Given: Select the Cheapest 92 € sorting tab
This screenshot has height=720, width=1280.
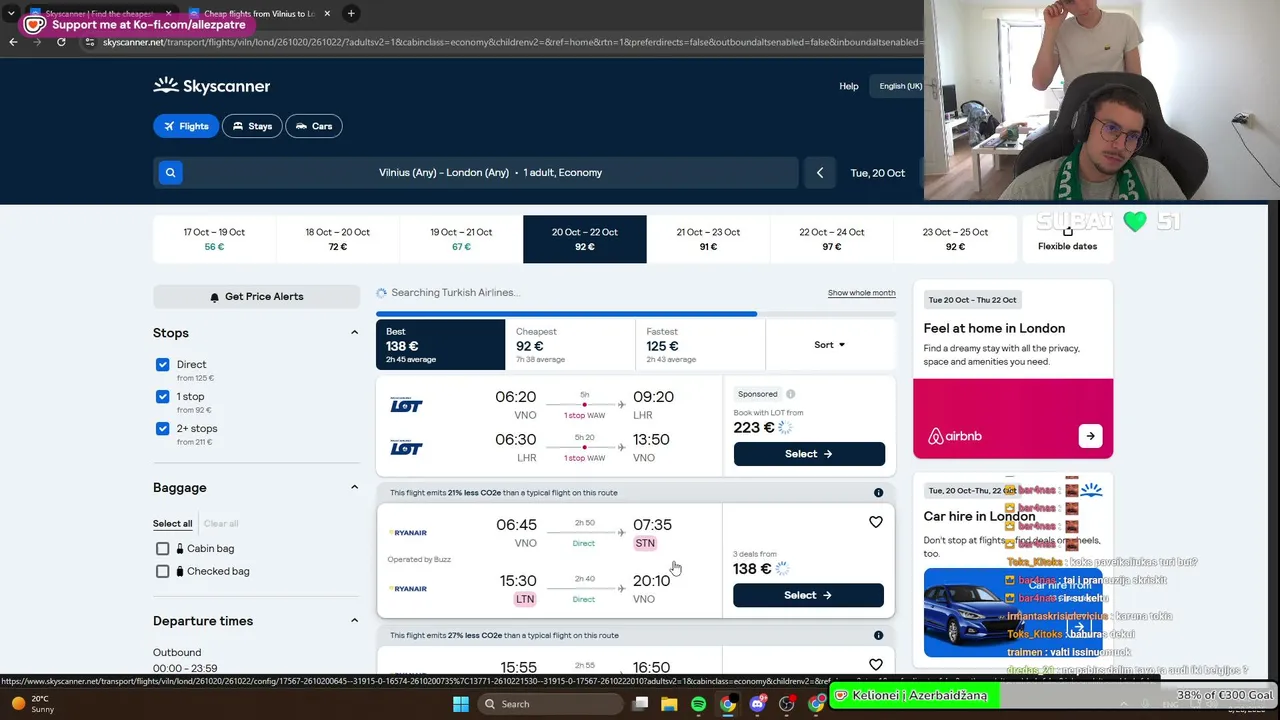Looking at the screenshot, I should tap(570, 345).
